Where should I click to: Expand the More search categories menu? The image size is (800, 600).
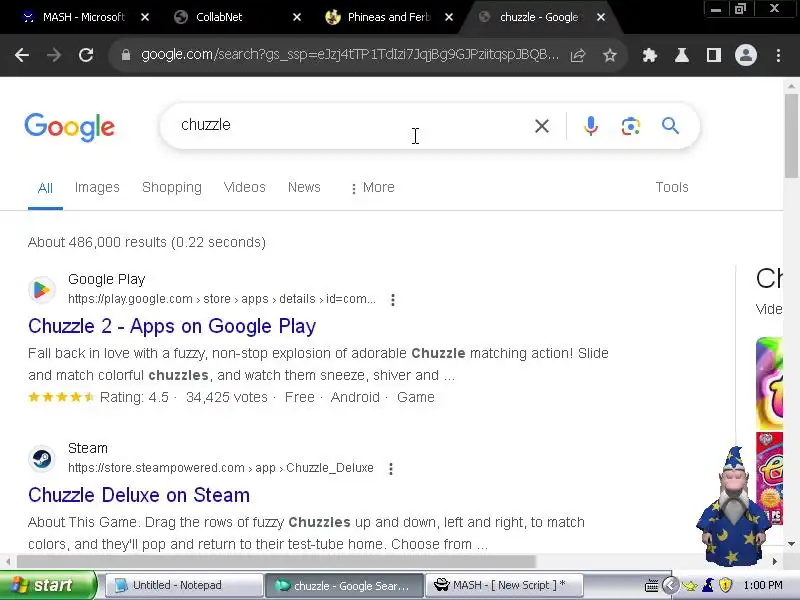click(x=372, y=188)
